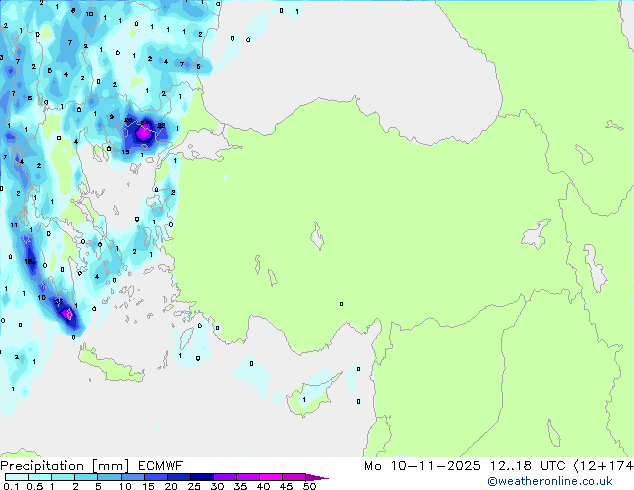Image resolution: width=634 pixels, height=490 pixels.
Task: Click the legend label '50'
Action: (309, 486)
